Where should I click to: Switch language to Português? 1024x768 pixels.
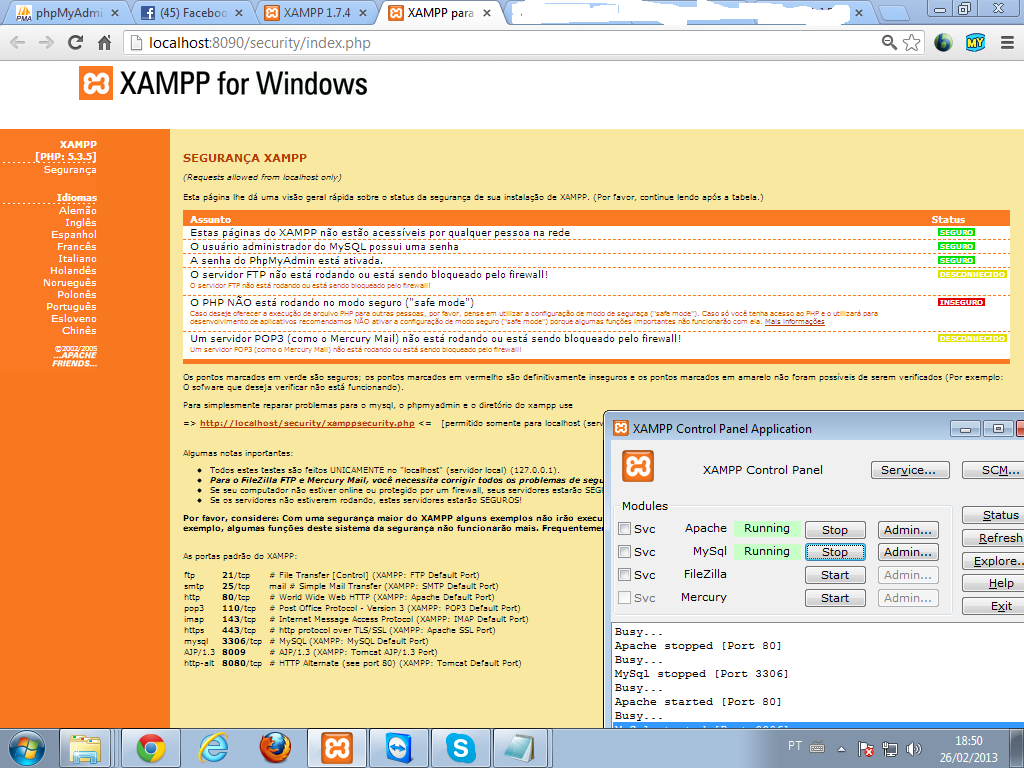tap(71, 307)
